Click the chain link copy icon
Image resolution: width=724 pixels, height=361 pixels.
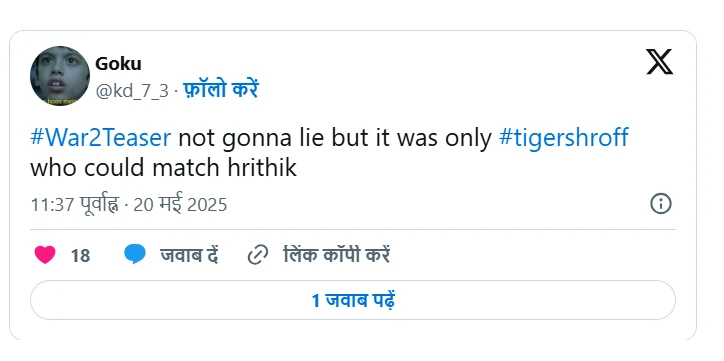258,255
